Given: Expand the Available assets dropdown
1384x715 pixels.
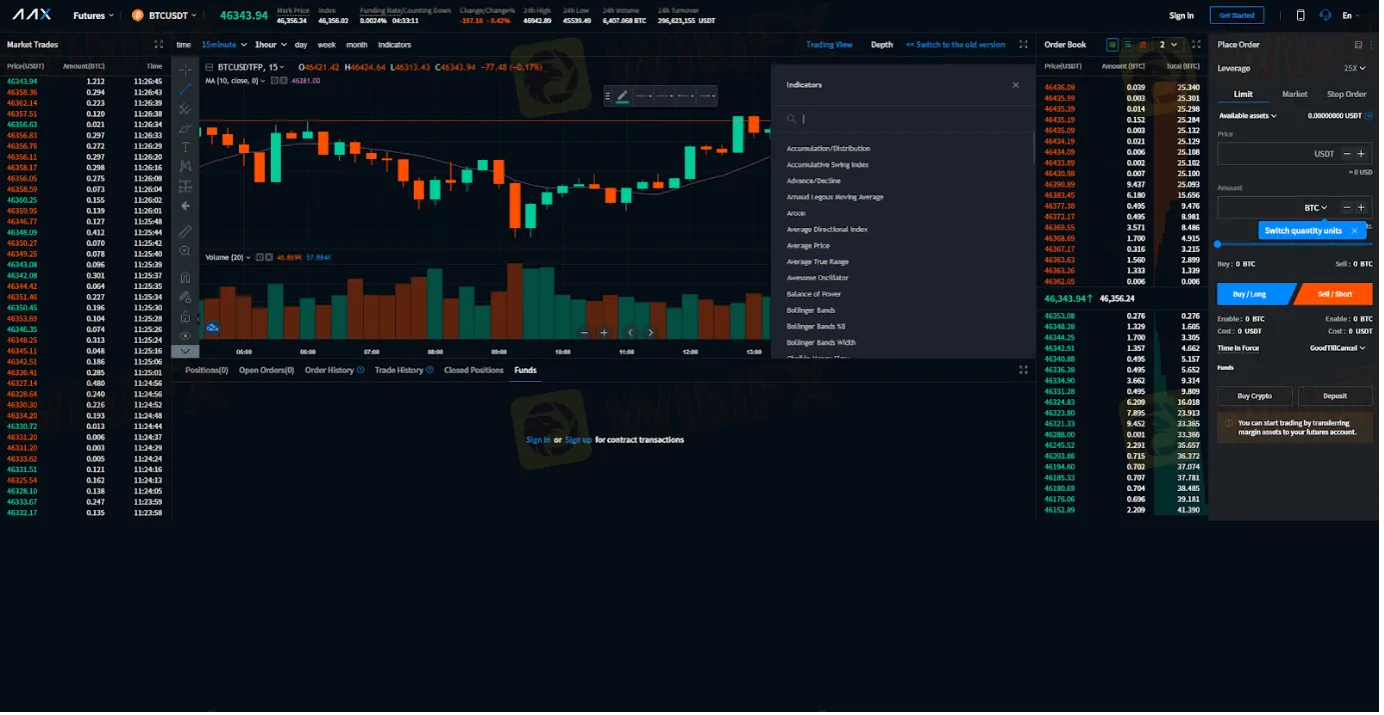Looking at the screenshot, I should point(1247,116).
